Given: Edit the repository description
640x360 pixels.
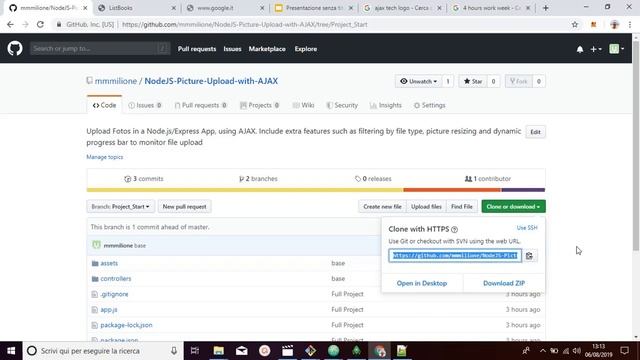Looking at the screenshot, I should [x=535, y=132].
